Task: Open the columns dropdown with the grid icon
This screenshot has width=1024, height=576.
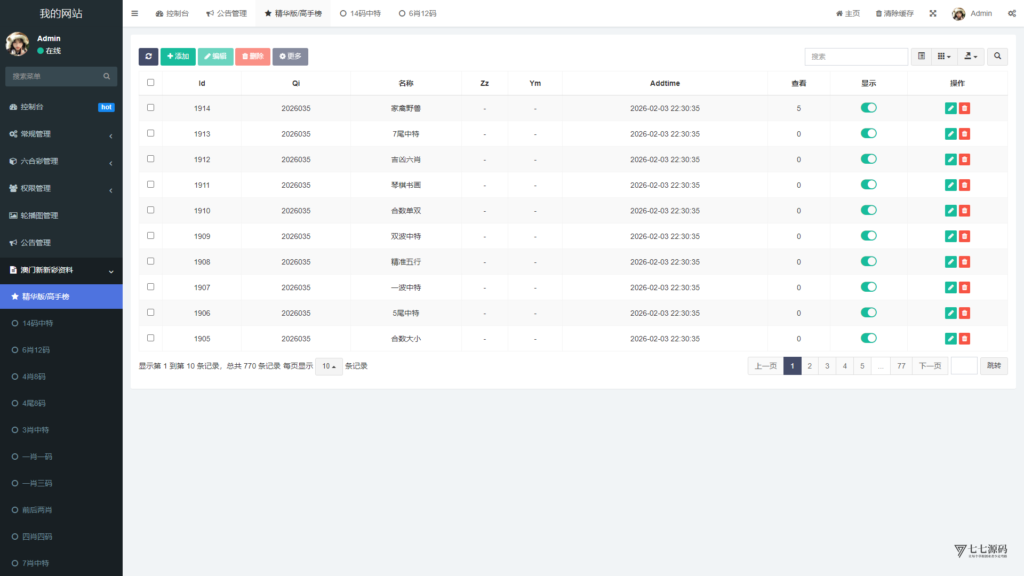Action: (944, 57)
